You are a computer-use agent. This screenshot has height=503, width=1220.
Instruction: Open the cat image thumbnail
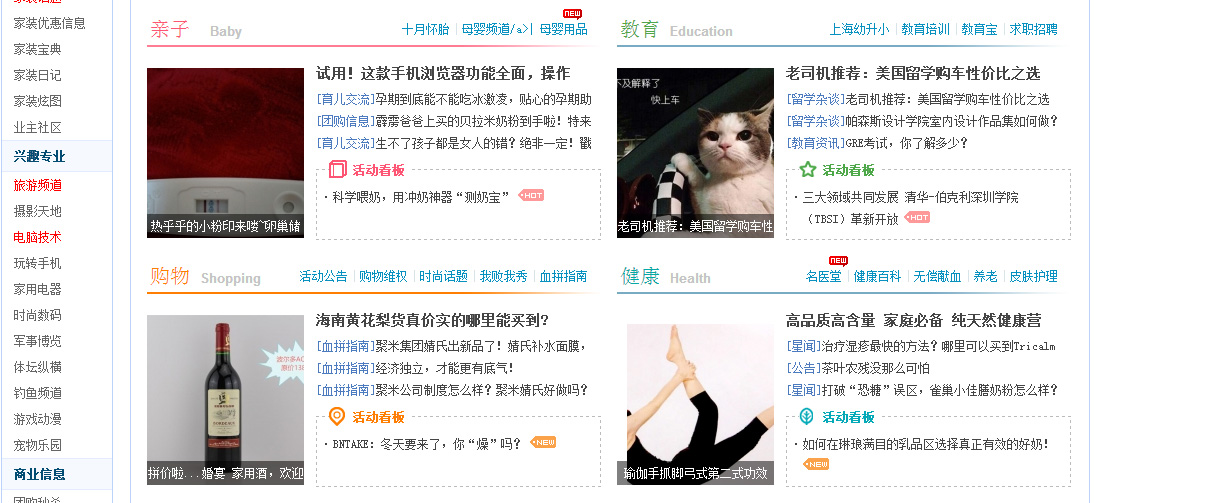tap(695, 153)
